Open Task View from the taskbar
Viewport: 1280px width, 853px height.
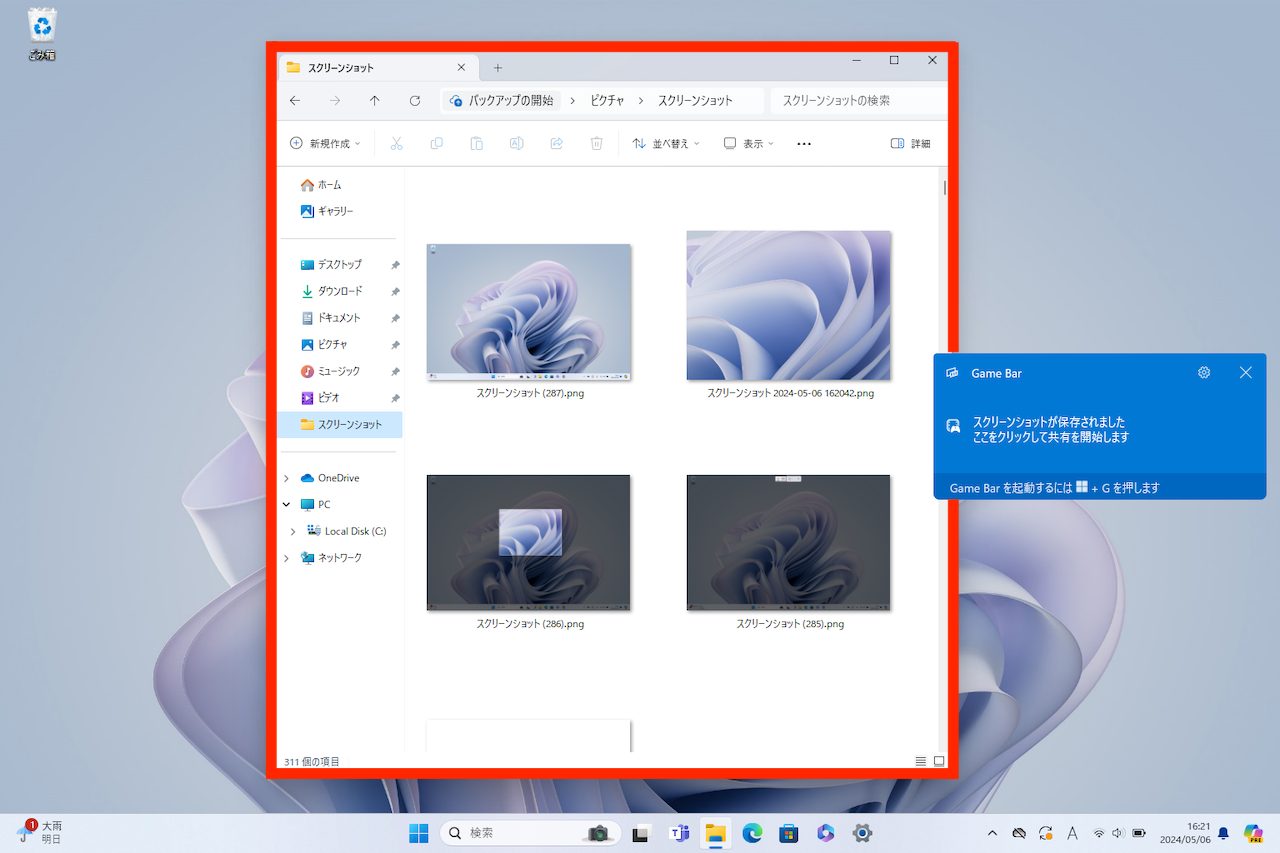(641, 833)
